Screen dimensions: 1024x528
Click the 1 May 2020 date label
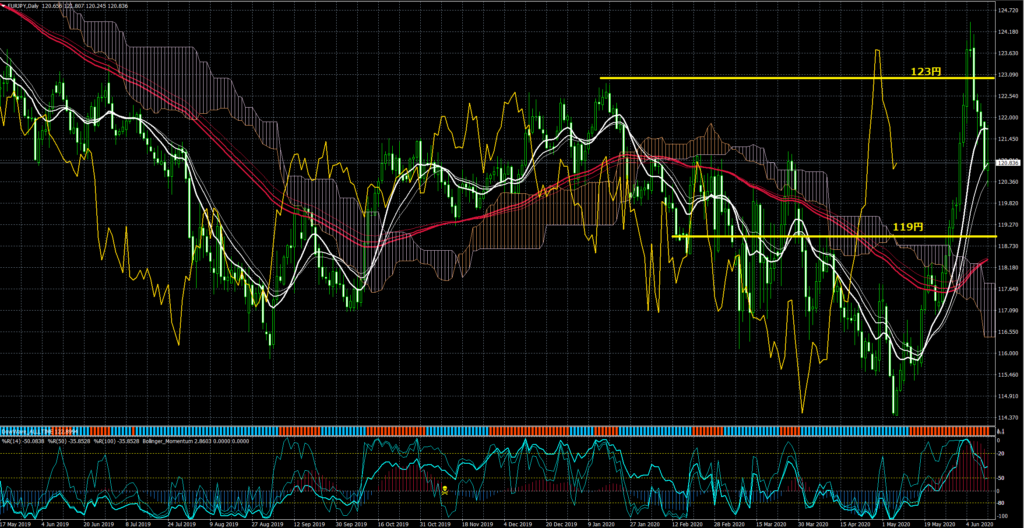(x=898, y=523)
